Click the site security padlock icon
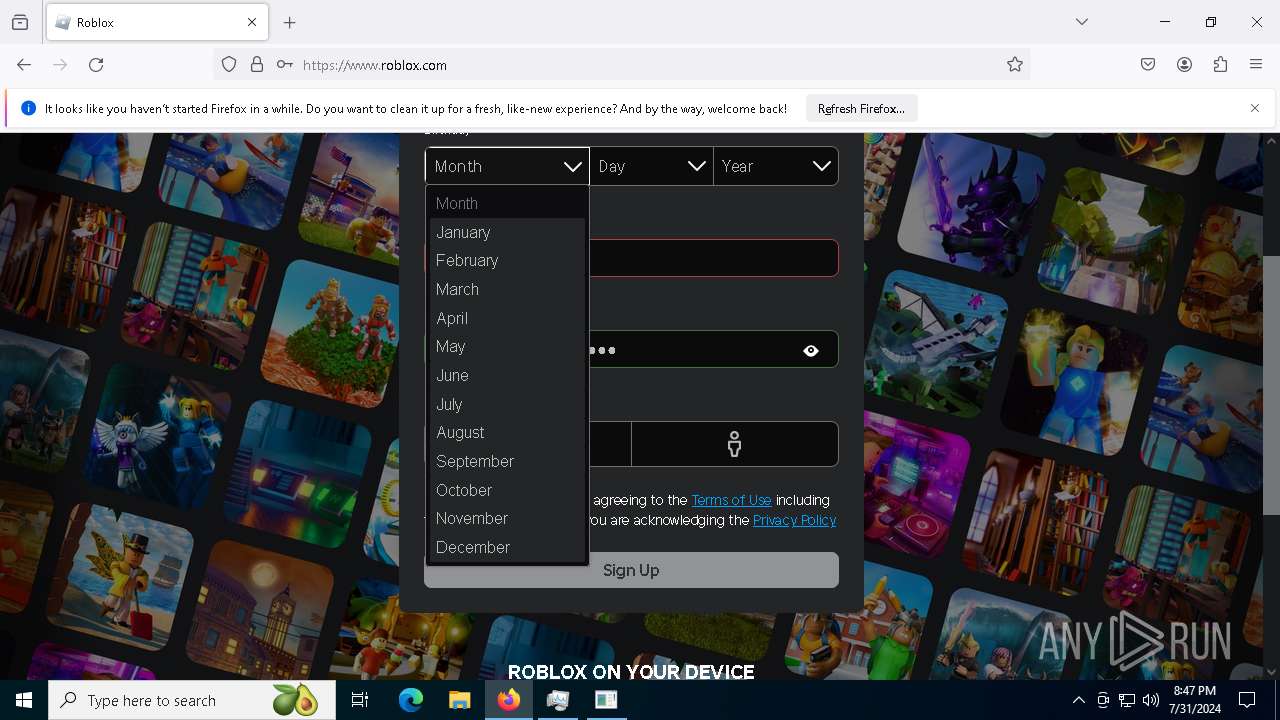This screenshot has height=720, width=1280. [257, 65]
